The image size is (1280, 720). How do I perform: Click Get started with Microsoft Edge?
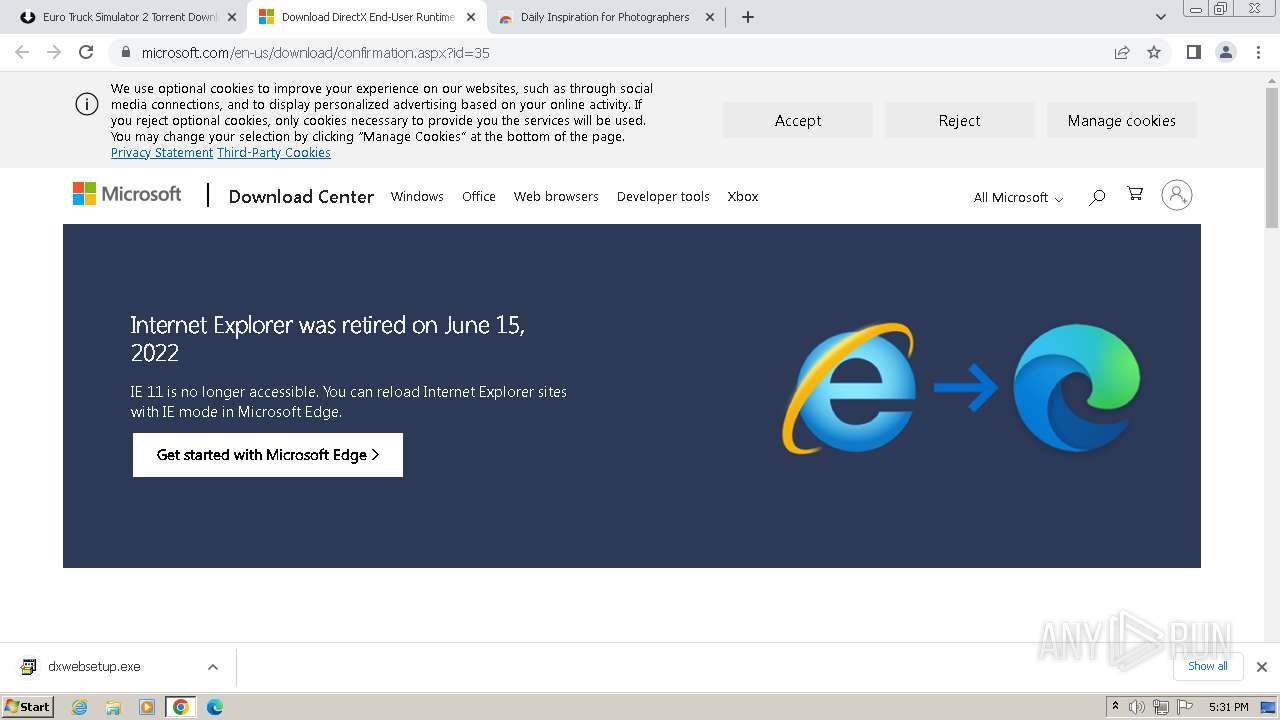(268, 455)
